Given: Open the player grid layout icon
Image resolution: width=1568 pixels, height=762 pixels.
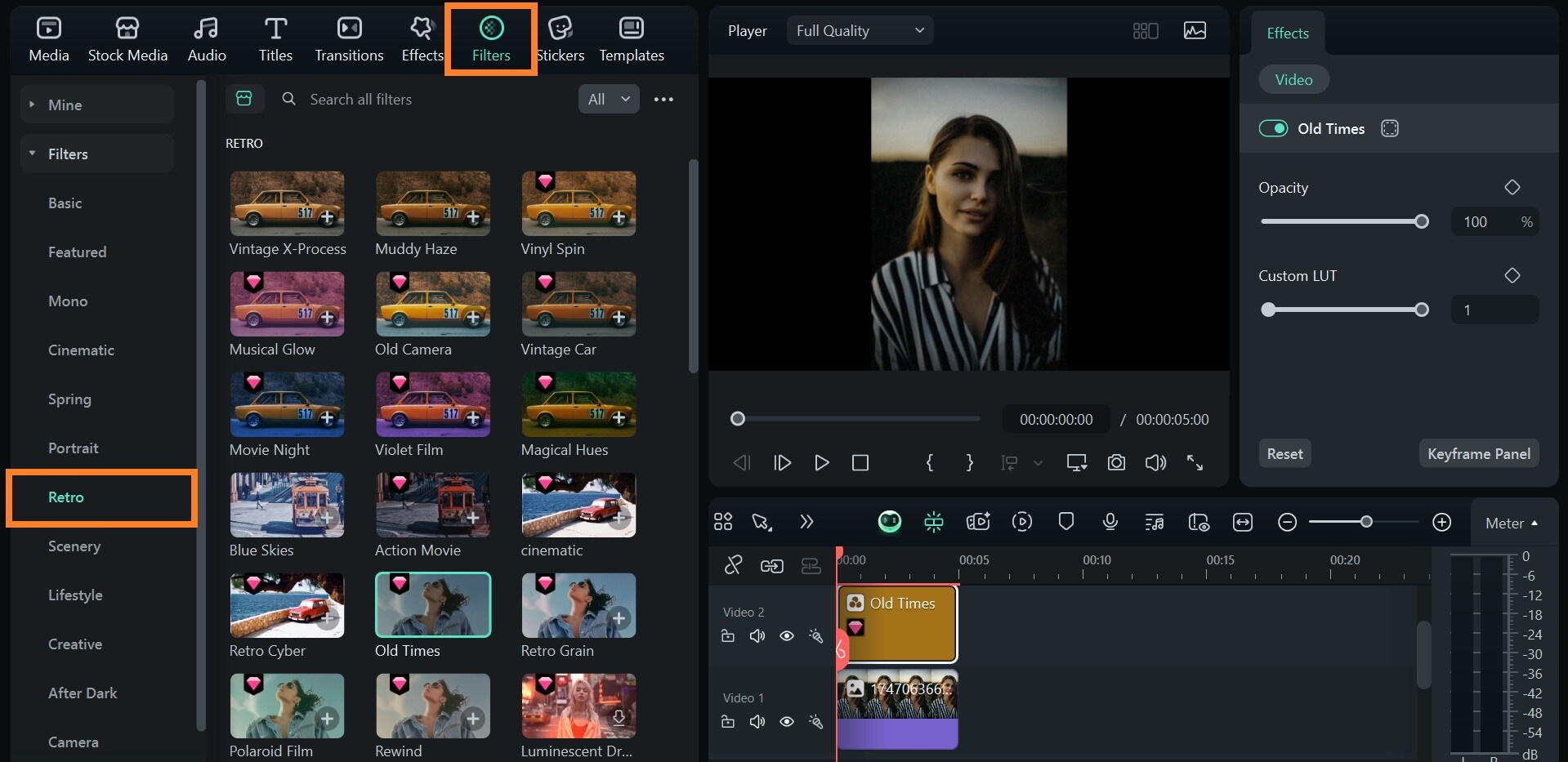Looking at the screenshot, I should [1146, 31].
